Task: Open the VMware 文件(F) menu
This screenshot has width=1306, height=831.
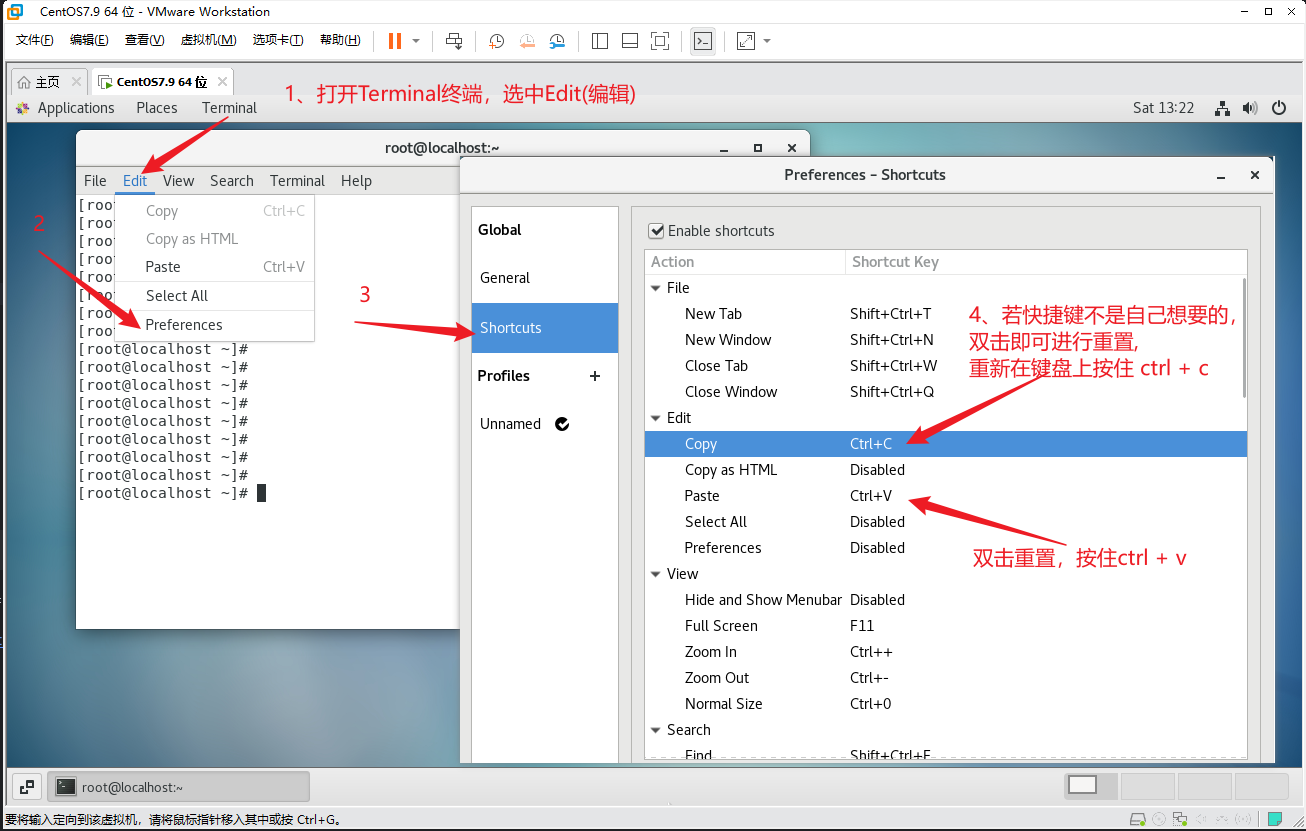Action: 35,40
